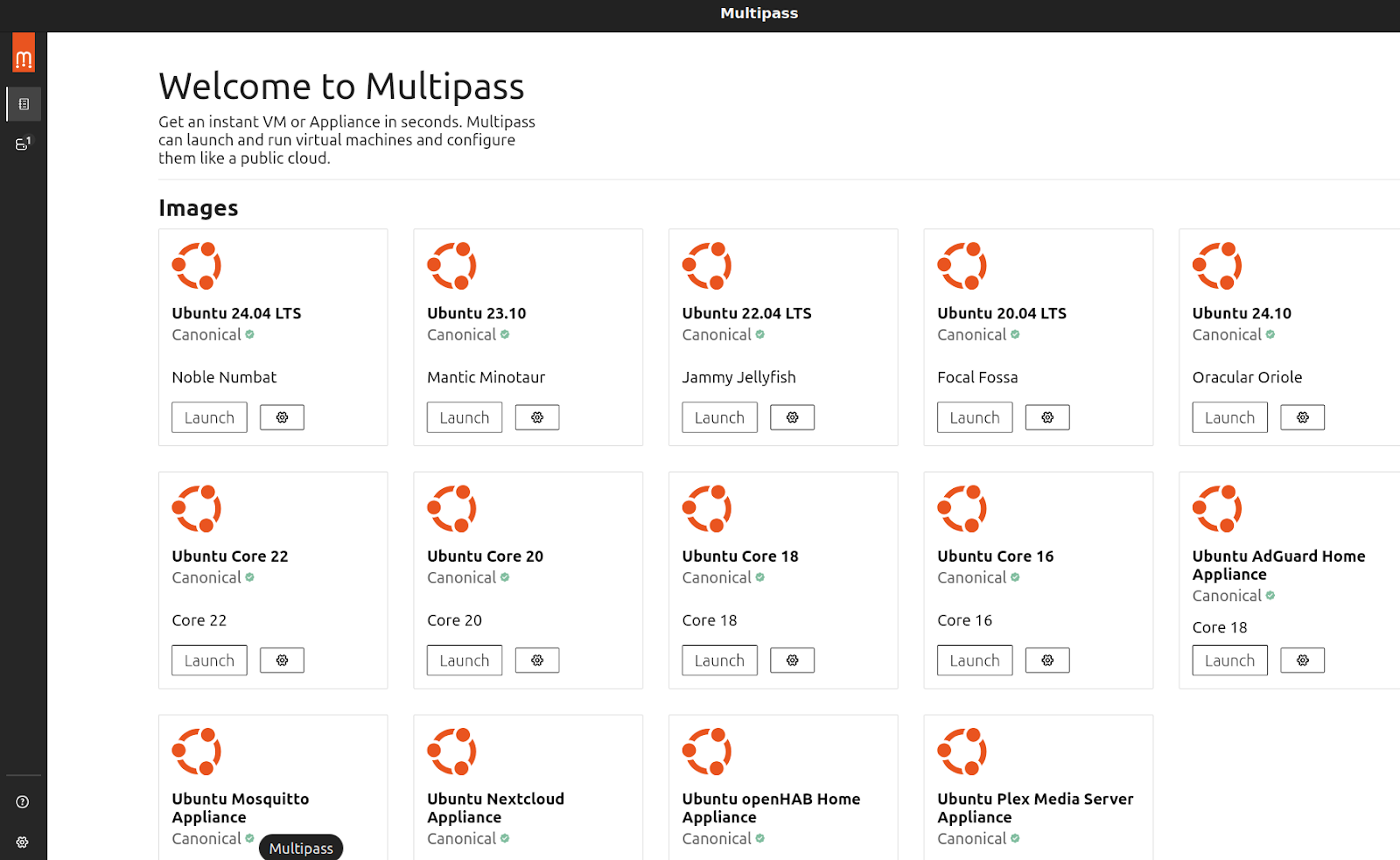Click the Ubuntu logo on openHAB Appliance card

707,752
